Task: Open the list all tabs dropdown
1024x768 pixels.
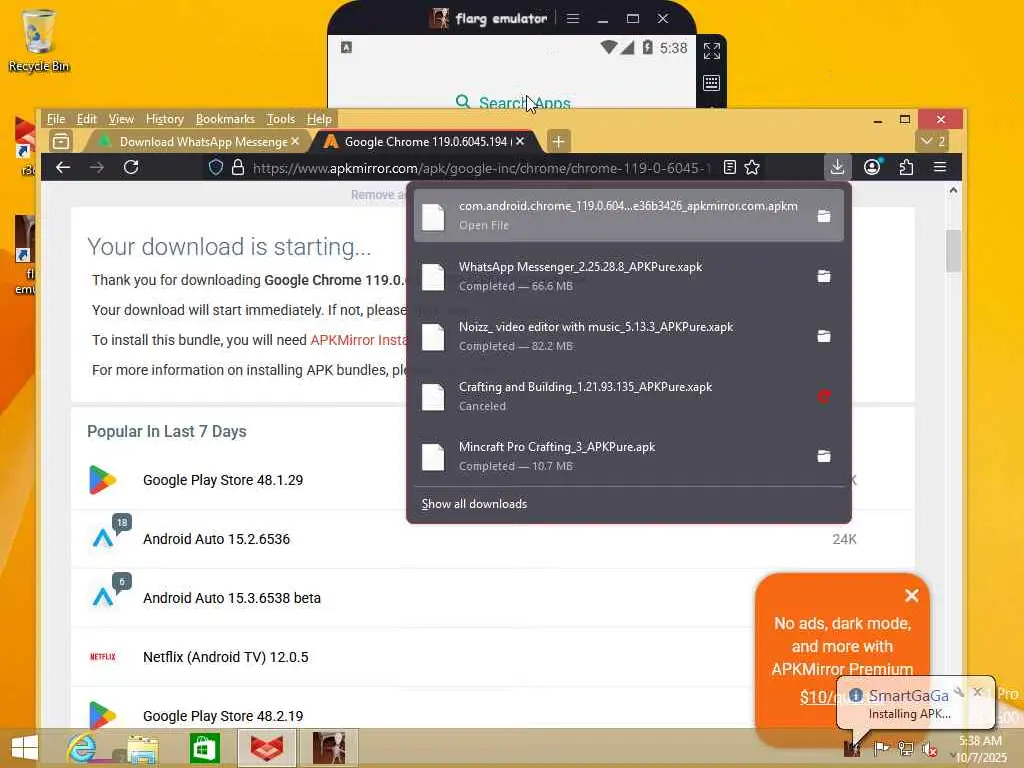Action: tap(933, 141)
